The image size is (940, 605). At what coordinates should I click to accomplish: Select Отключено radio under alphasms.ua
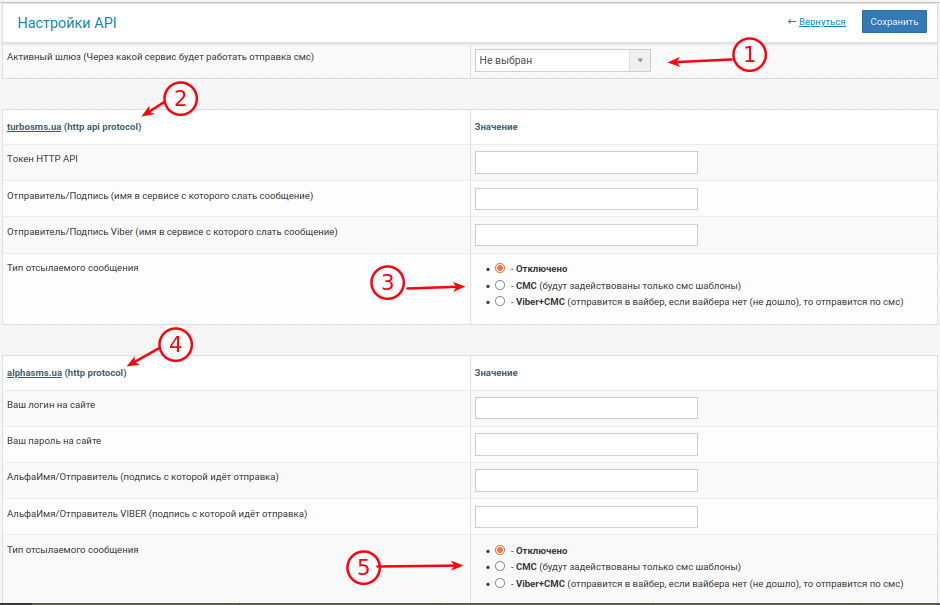(x=500, y=550)
